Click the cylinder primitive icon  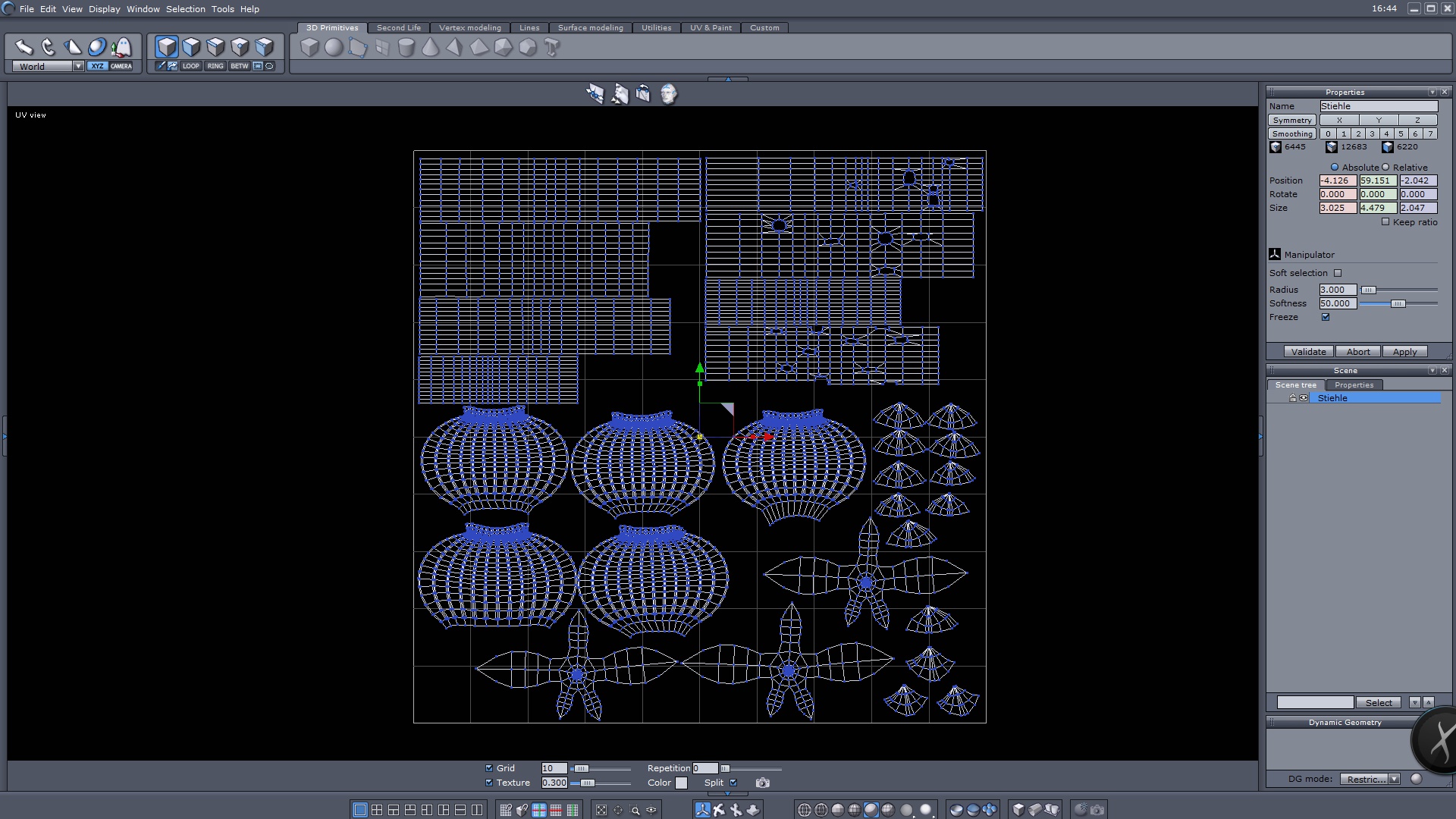pos(406,47)
